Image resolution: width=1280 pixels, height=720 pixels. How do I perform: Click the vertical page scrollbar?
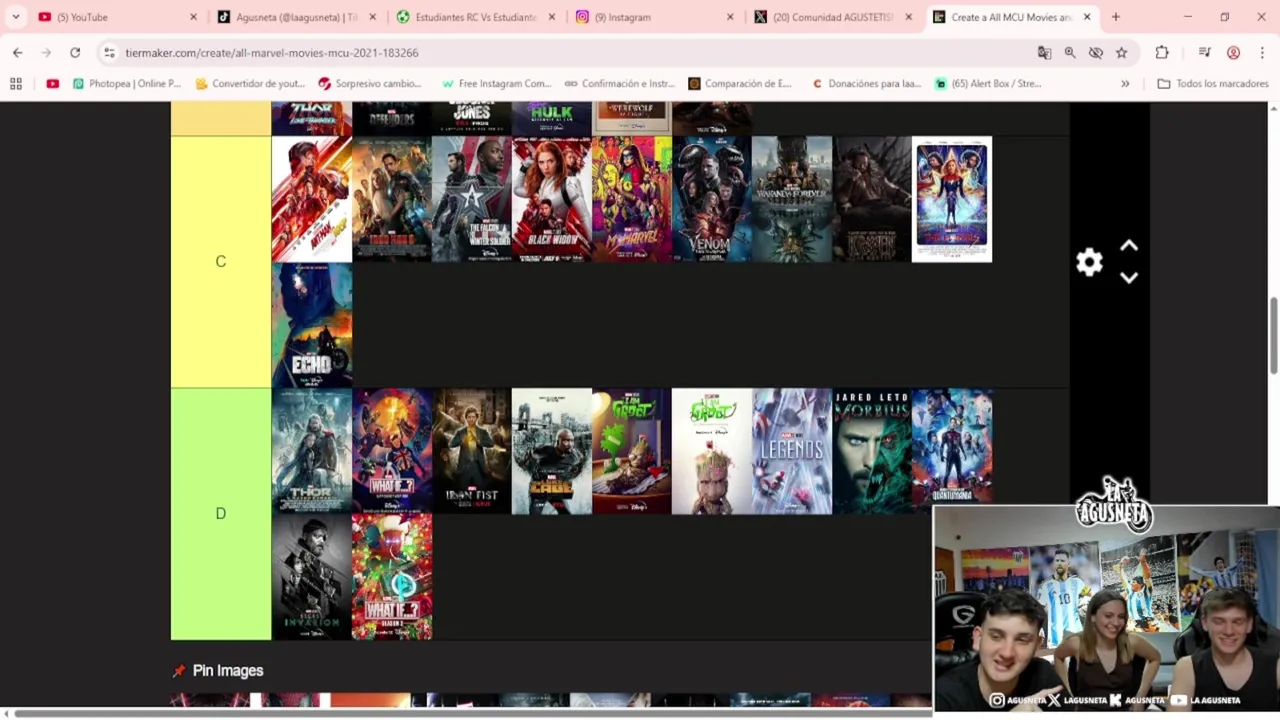pos(1274,335)
